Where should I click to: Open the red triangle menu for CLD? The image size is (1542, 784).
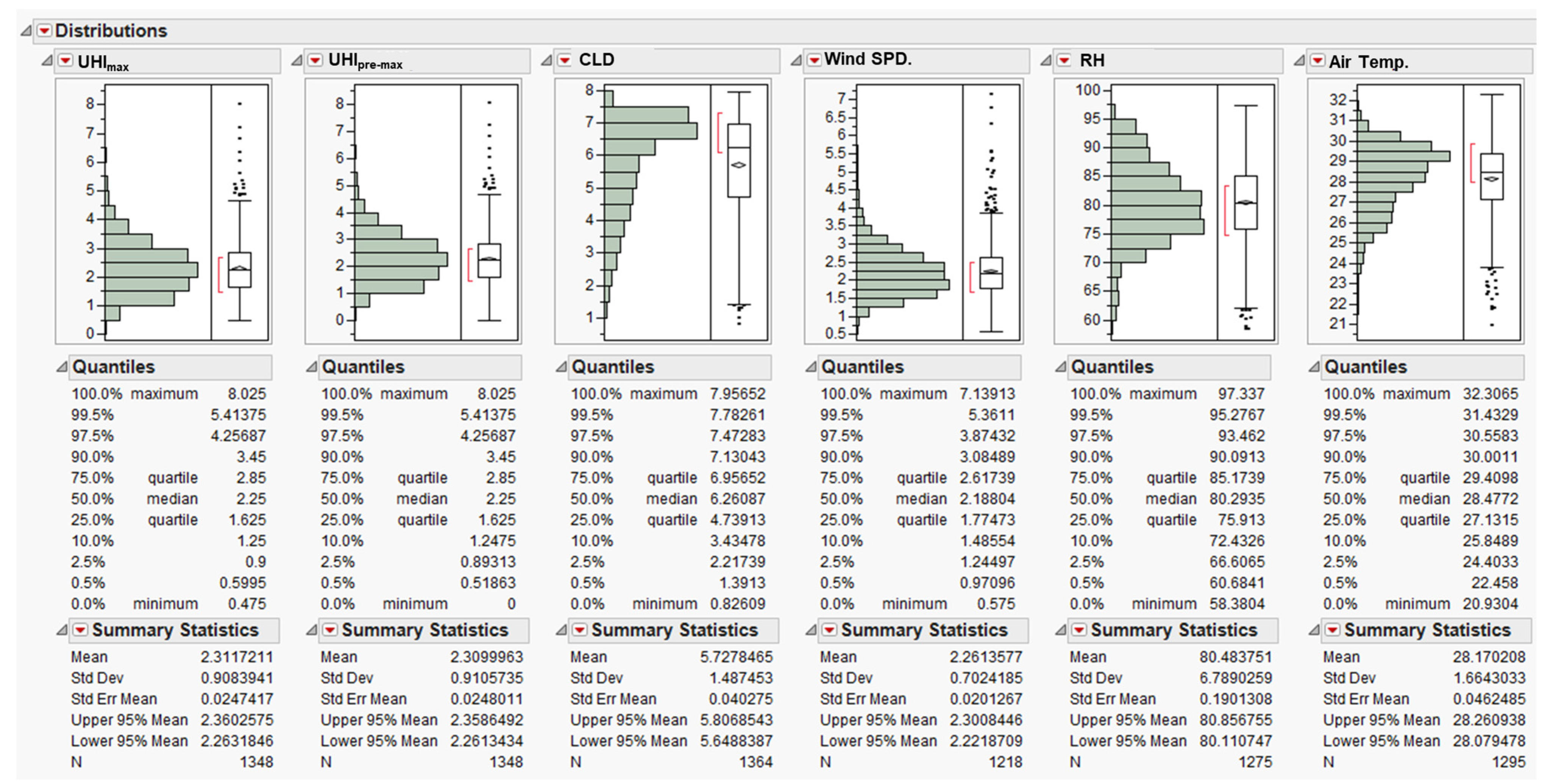[x=565, y=61]
